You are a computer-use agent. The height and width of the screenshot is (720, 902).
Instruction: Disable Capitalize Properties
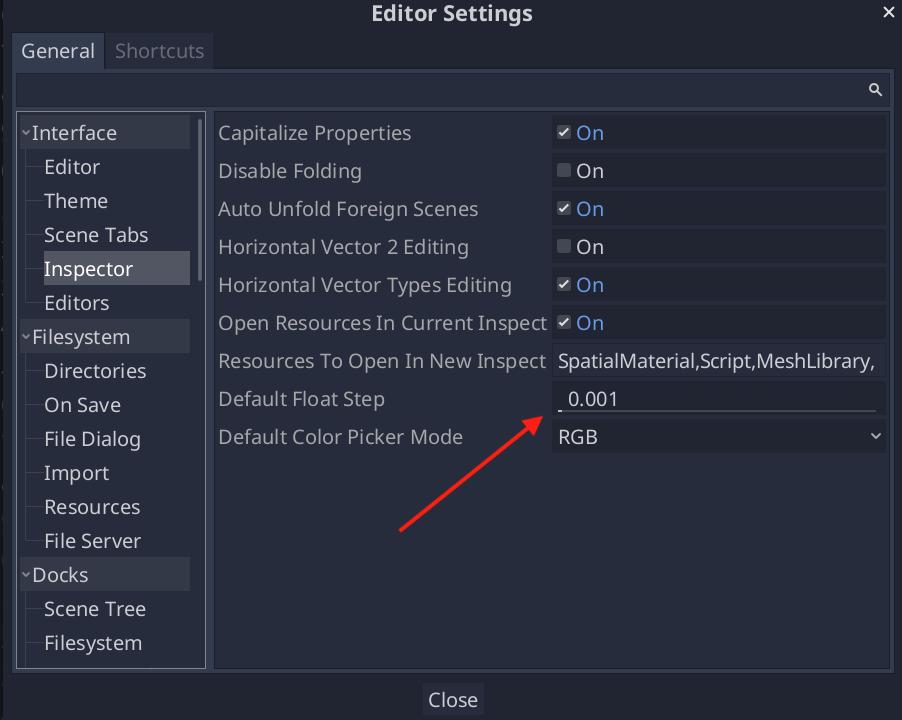click(x=564, y=131)
